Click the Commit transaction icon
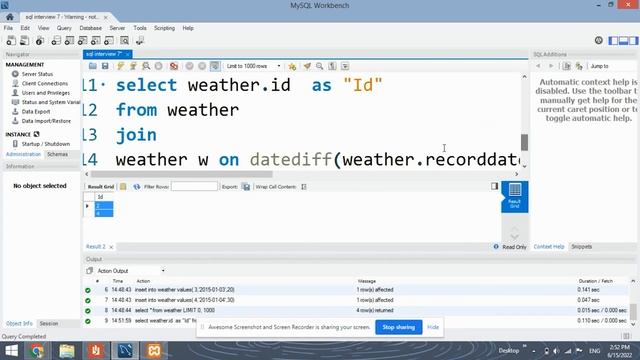This screenshot has height=360, width=640. click(x=189, y=66)
